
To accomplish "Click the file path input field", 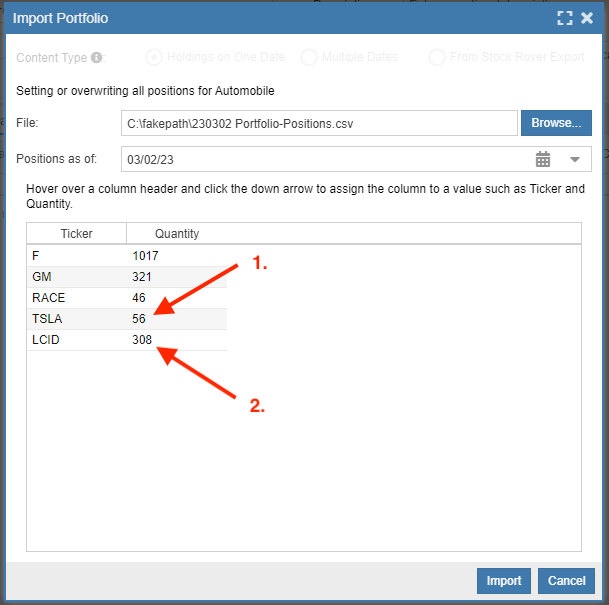I will click(319, 123).
